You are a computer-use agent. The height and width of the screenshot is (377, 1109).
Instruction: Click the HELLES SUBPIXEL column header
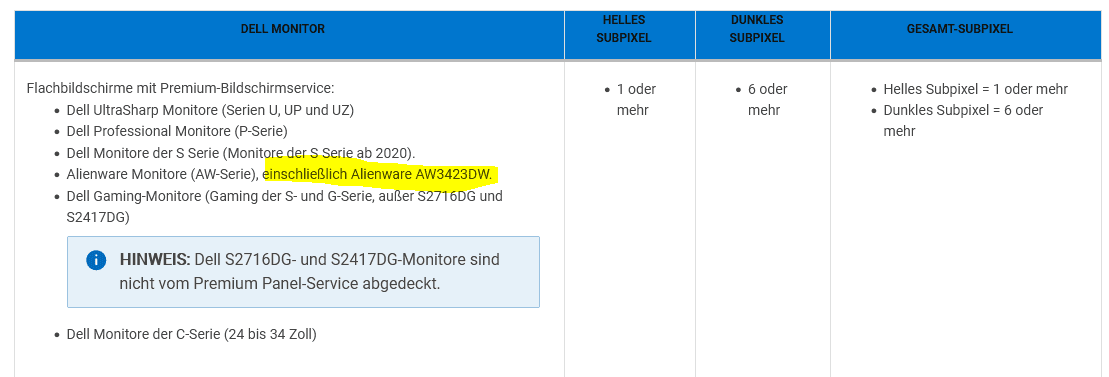624,29
